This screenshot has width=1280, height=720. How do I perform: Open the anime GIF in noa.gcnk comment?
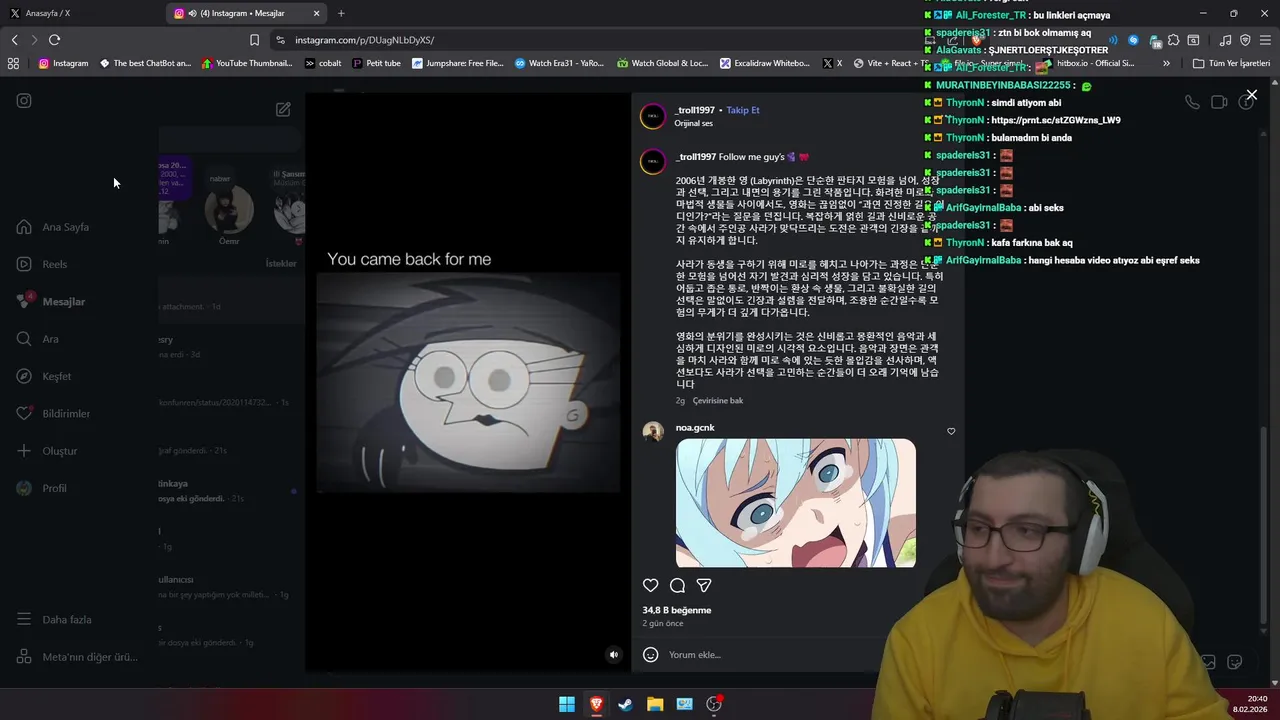pos(796,503)
